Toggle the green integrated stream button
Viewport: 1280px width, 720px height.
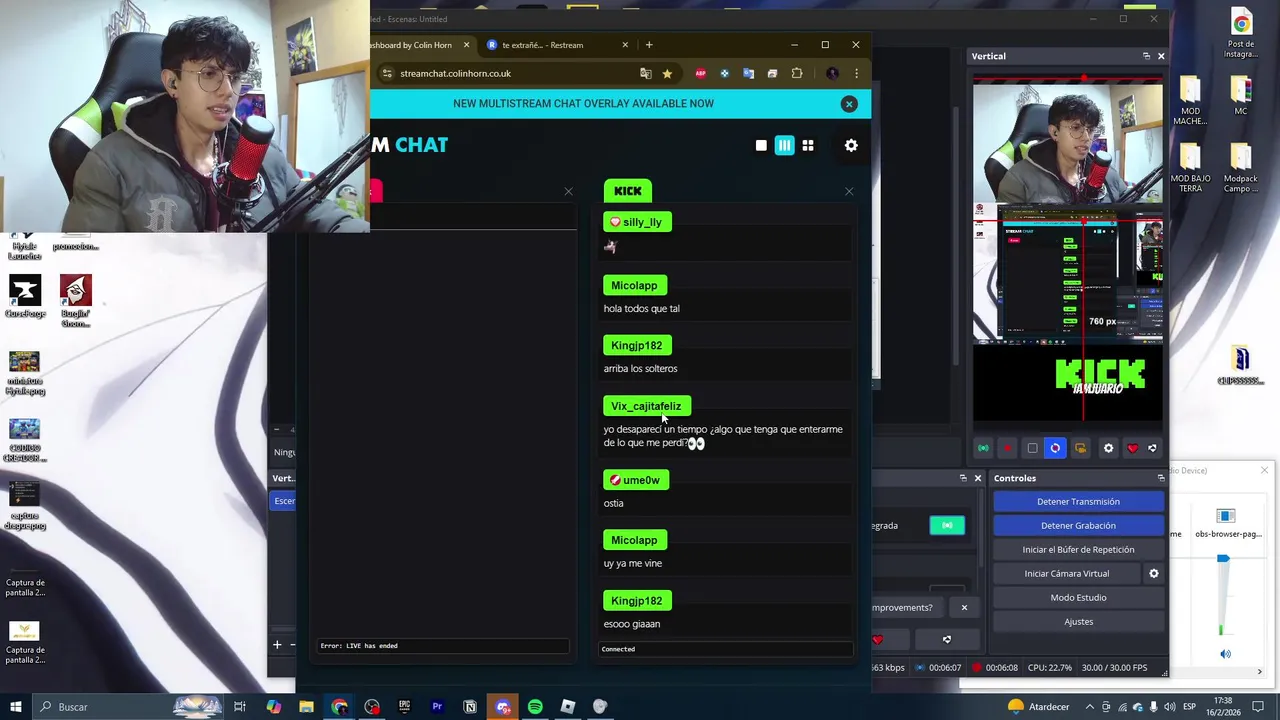[x=947, y=525]
